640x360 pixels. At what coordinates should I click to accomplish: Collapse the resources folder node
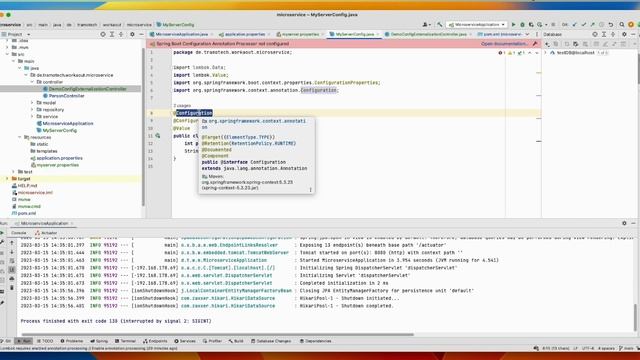point(20,137)
